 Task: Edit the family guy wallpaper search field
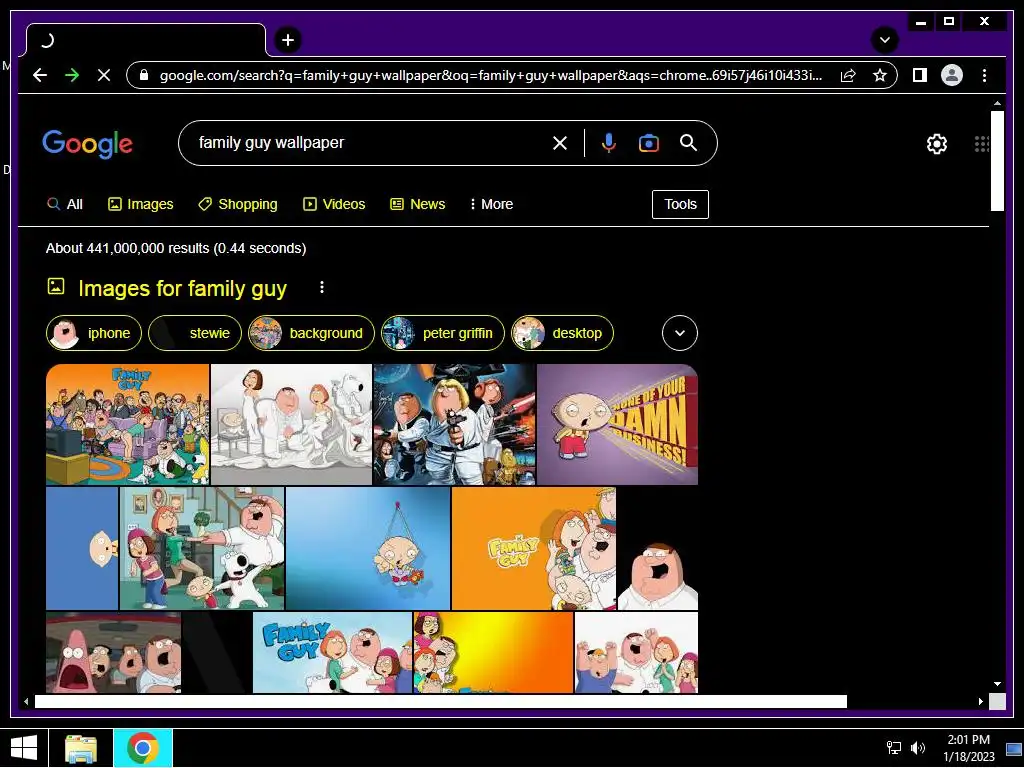coord(366,143)
